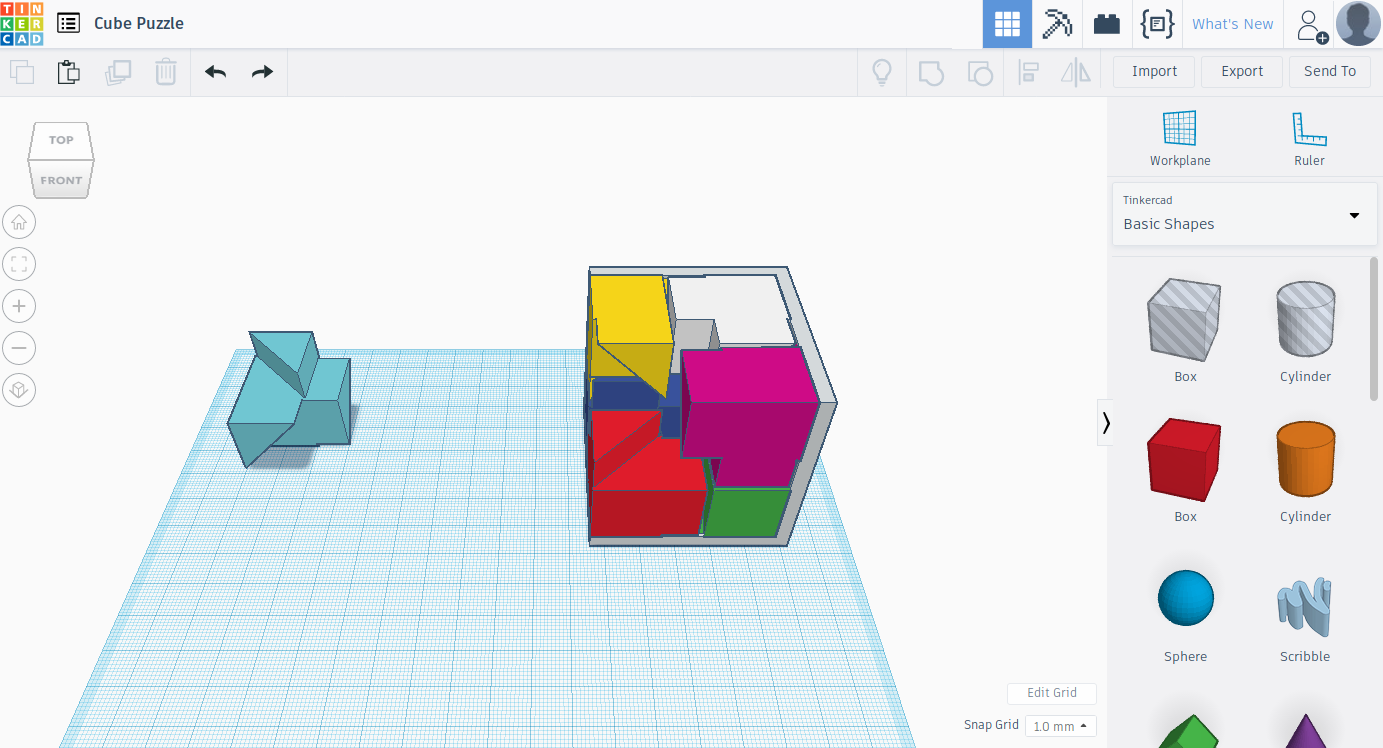Click the Group shapes icon
Image resolution: width=1383 pixels, height=748 pixels.
click(931, 72)
